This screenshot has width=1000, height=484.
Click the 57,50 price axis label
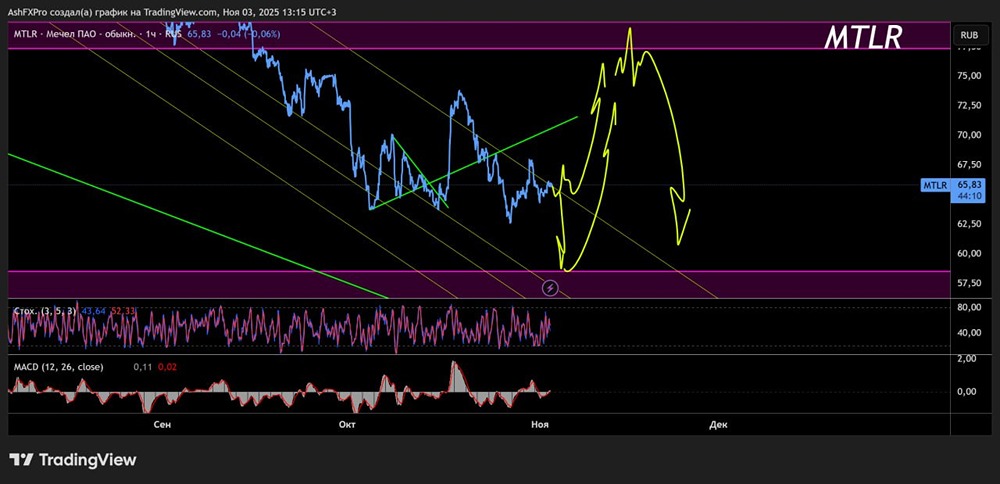(x=969, y=282)
